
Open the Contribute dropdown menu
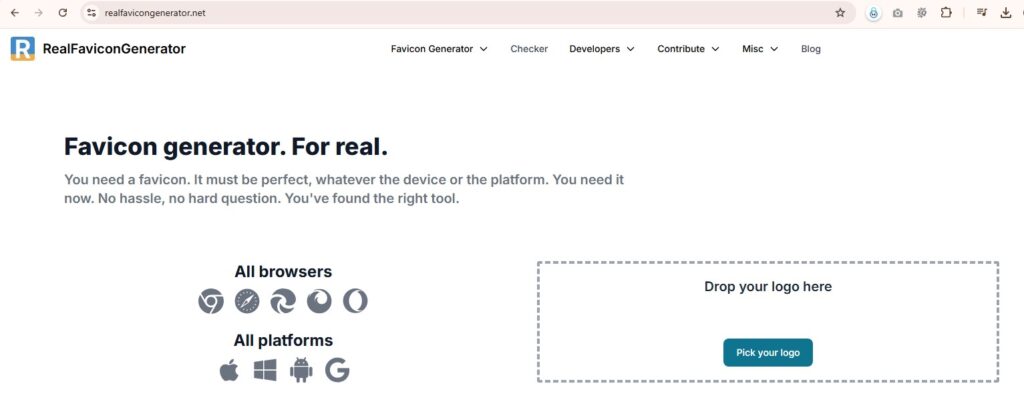688,49
